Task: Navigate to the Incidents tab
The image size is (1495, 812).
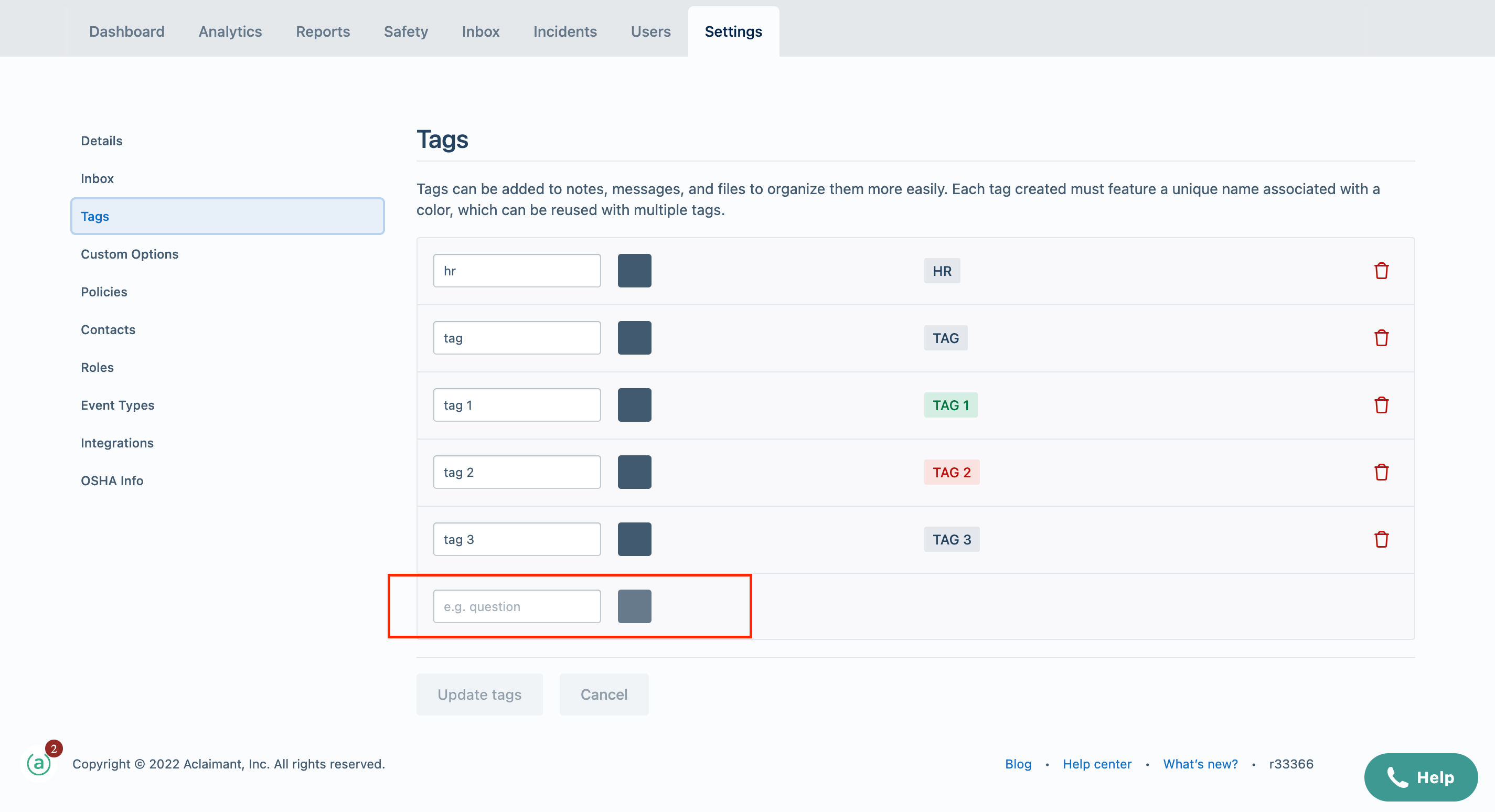Action: click(564, 31)
